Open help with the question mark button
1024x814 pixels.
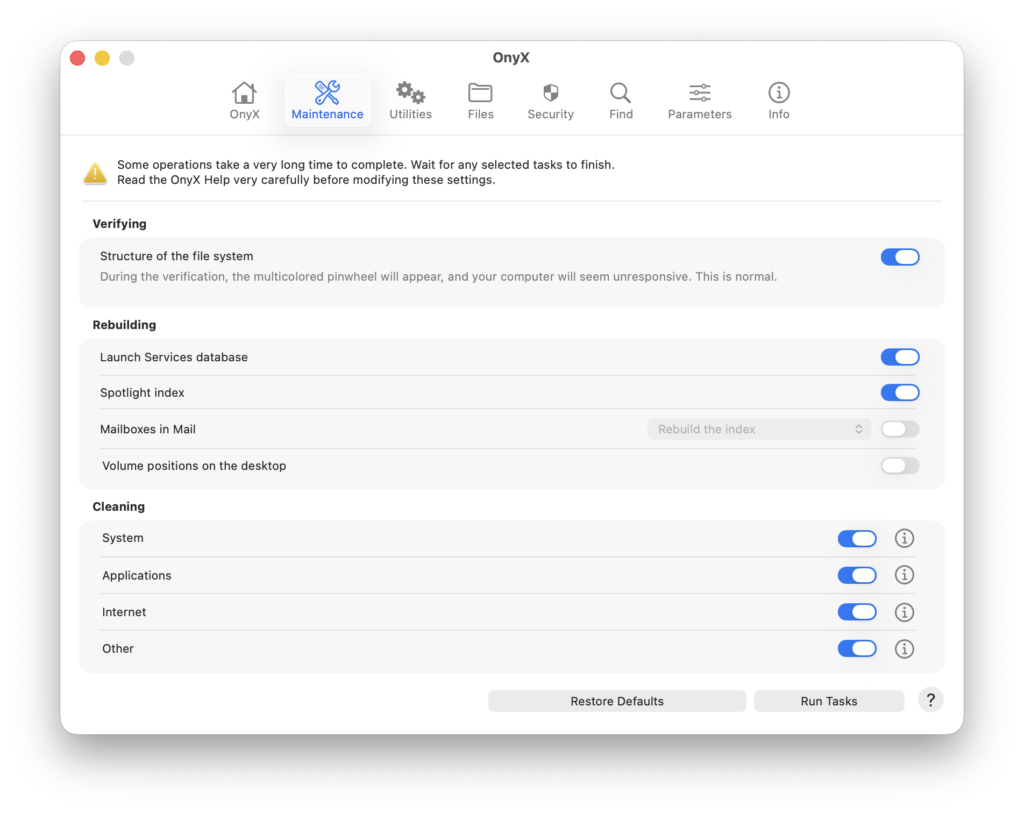click(x=930, y=700)
